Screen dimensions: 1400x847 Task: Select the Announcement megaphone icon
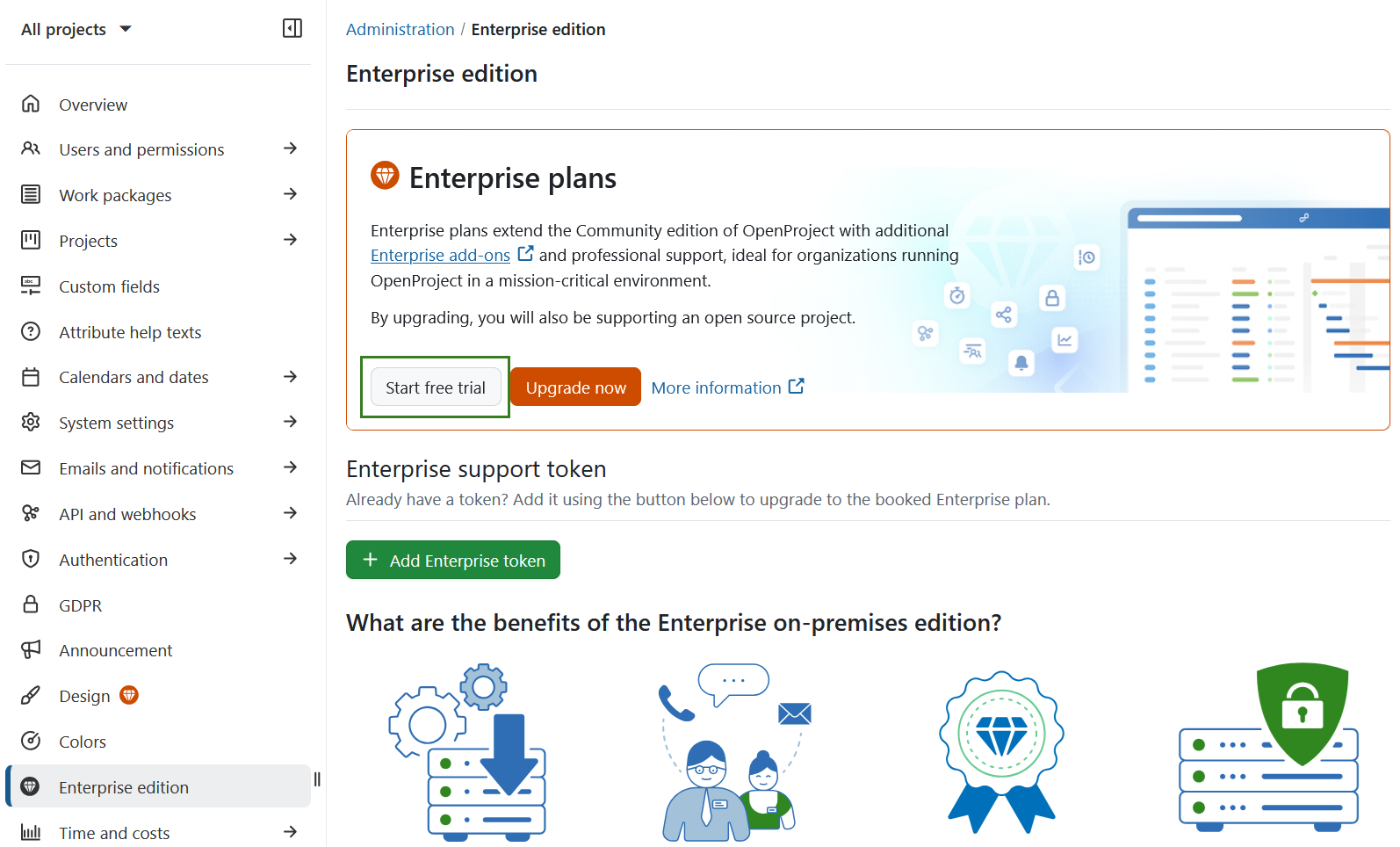(x=31, y=649)
